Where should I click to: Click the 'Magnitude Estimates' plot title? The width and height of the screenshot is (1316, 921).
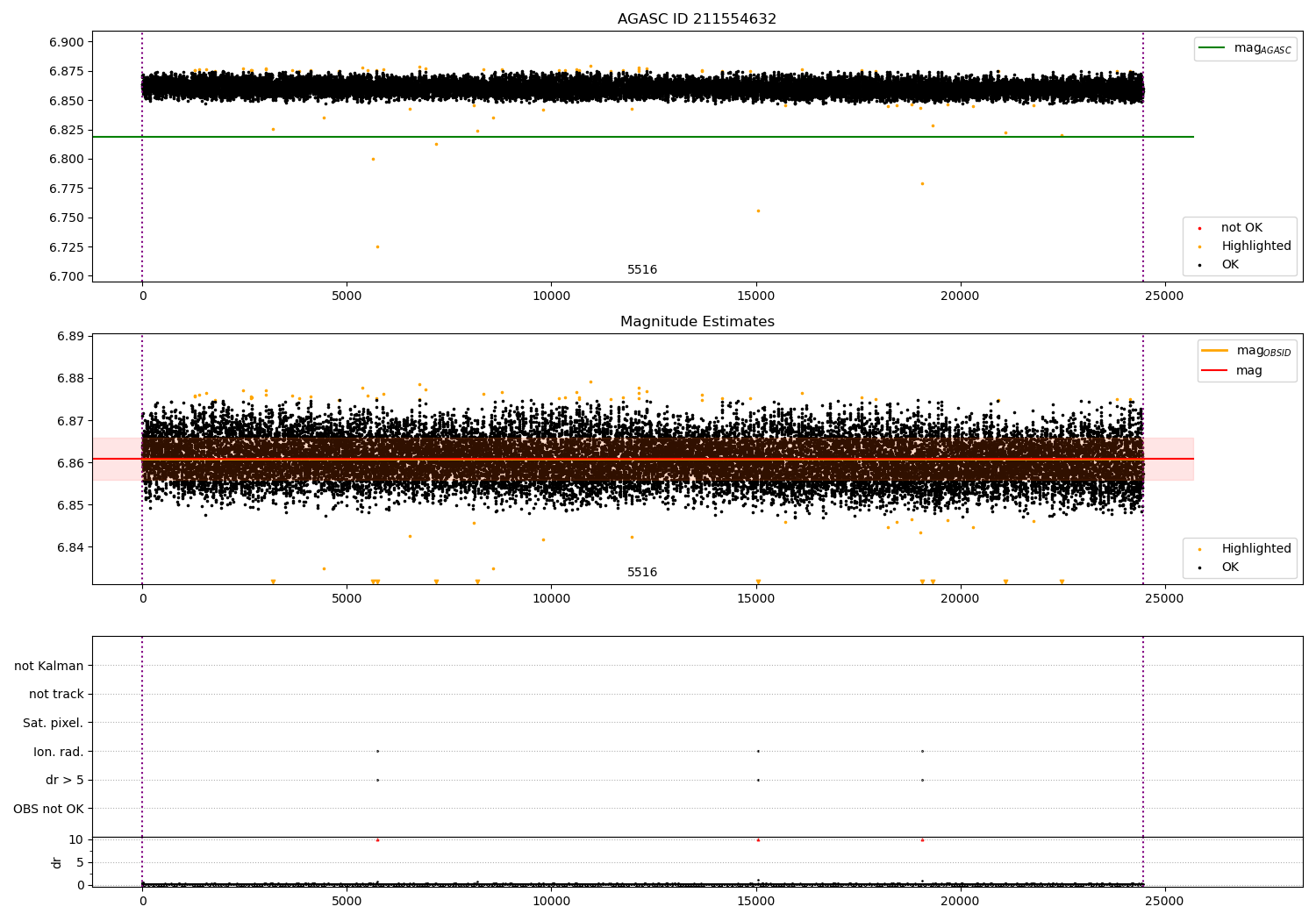(x=697, y=322)
